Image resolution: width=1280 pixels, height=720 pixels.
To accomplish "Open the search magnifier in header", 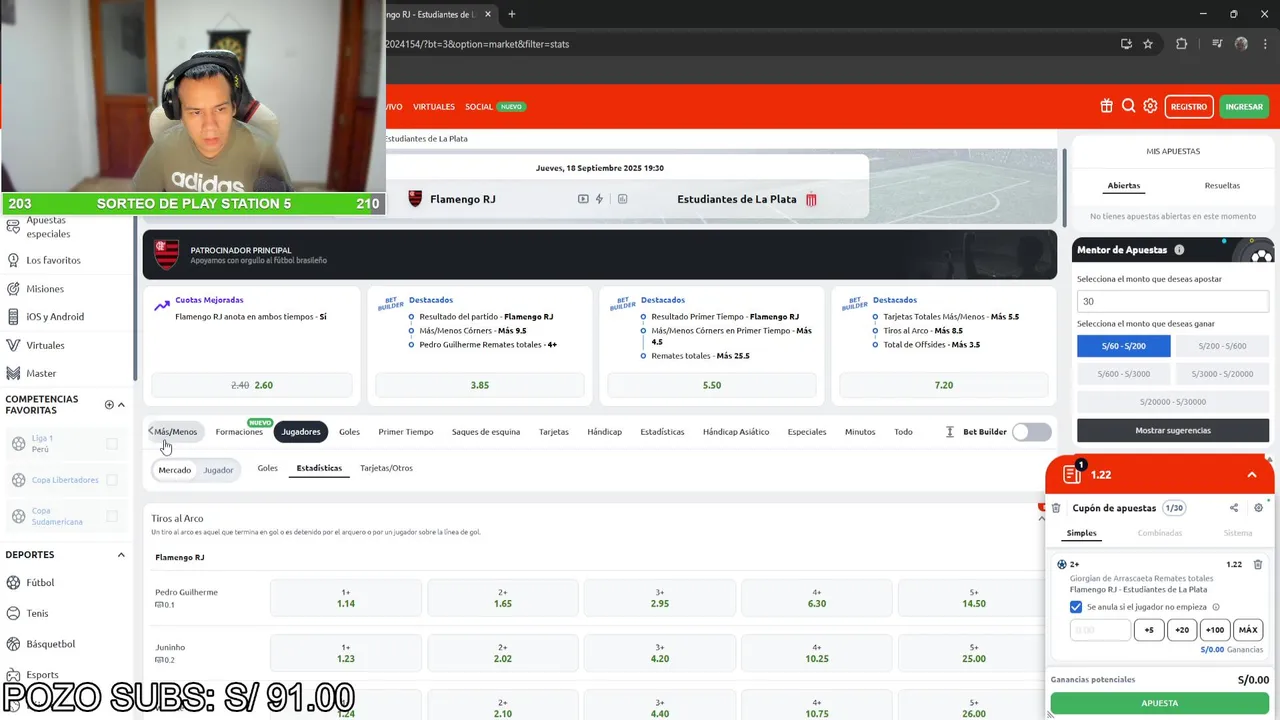I will click(1128, 106).
